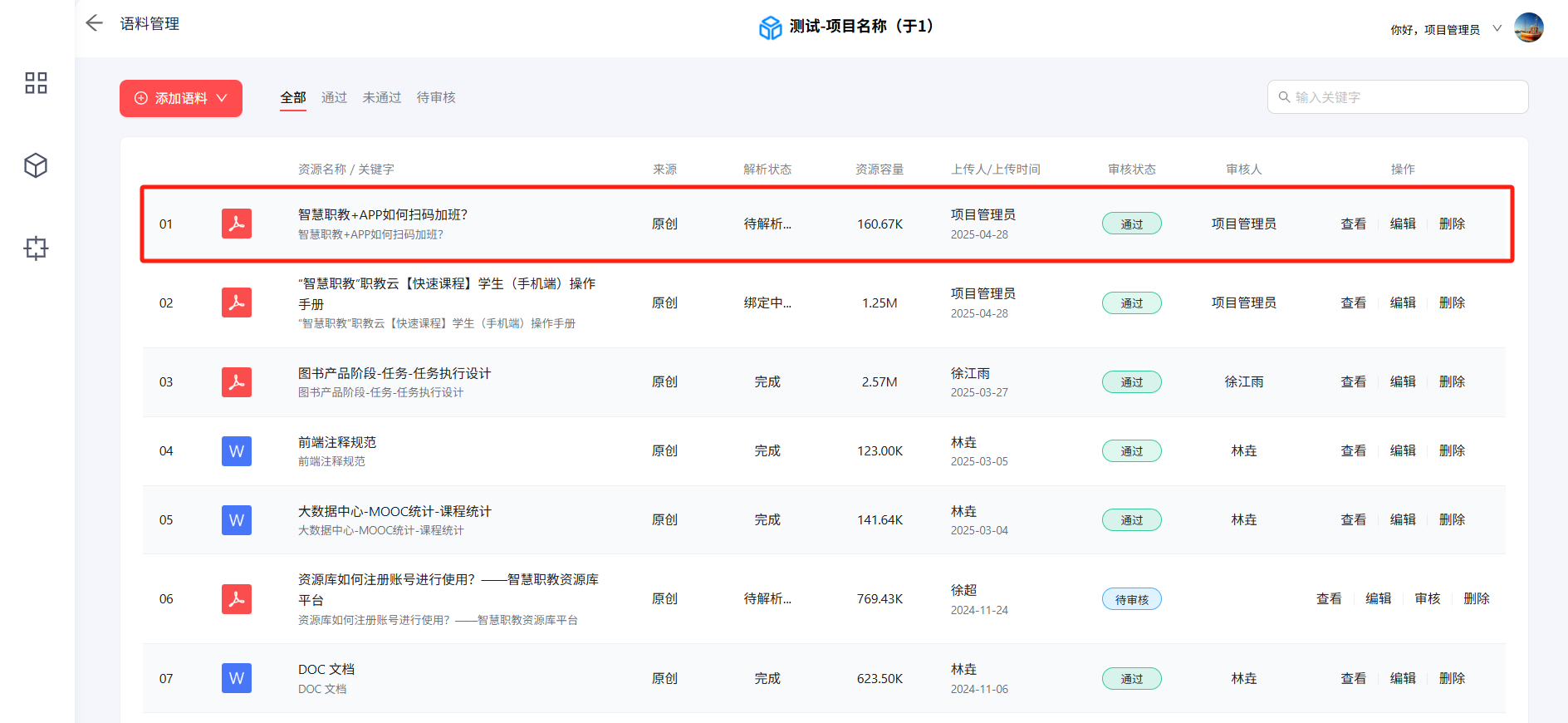Select the cube icon in left sidebar

point(36,165)
